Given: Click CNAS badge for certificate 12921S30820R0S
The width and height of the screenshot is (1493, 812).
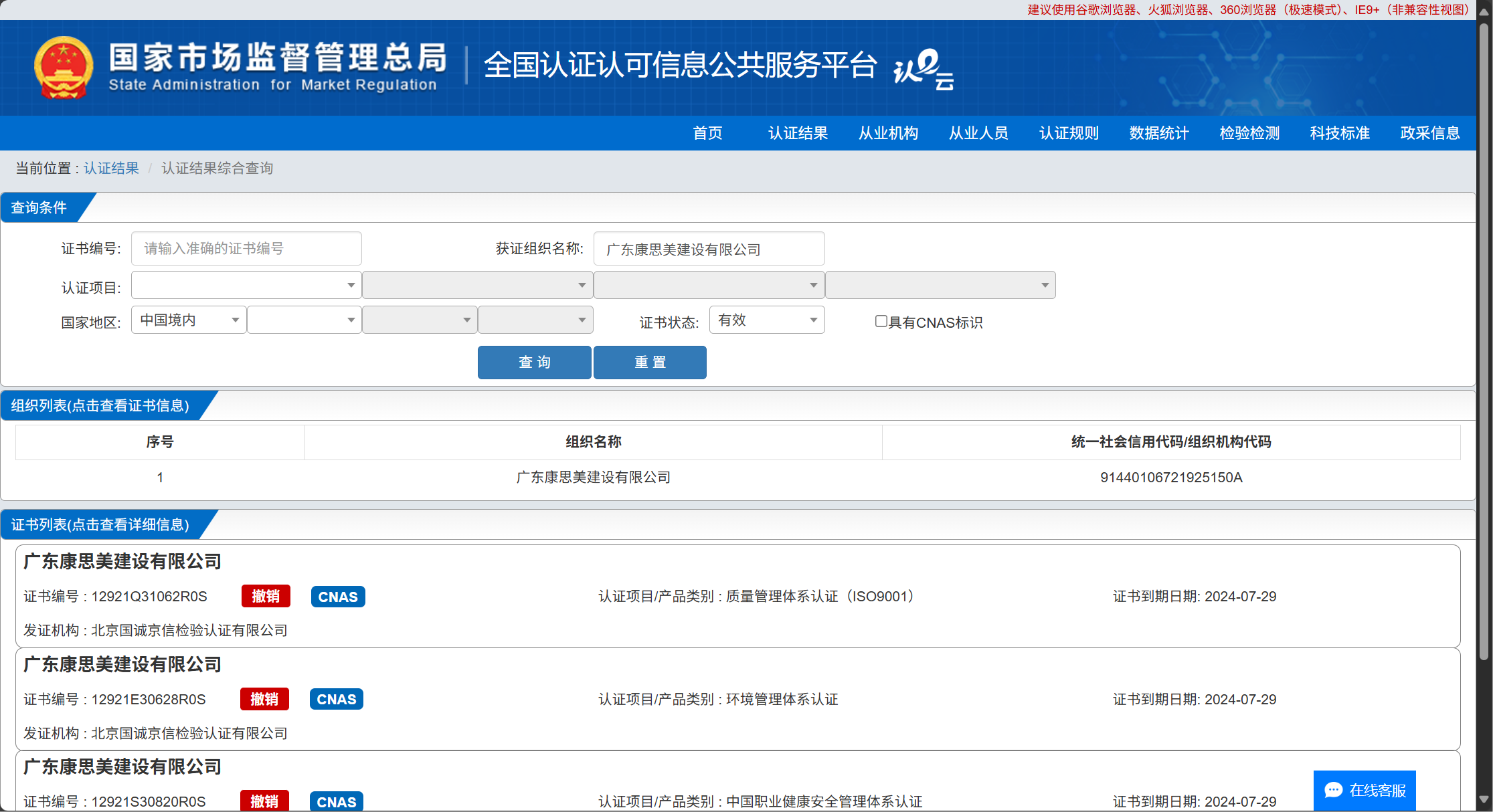Looking at the screenshot, I should tap(337, 801).
